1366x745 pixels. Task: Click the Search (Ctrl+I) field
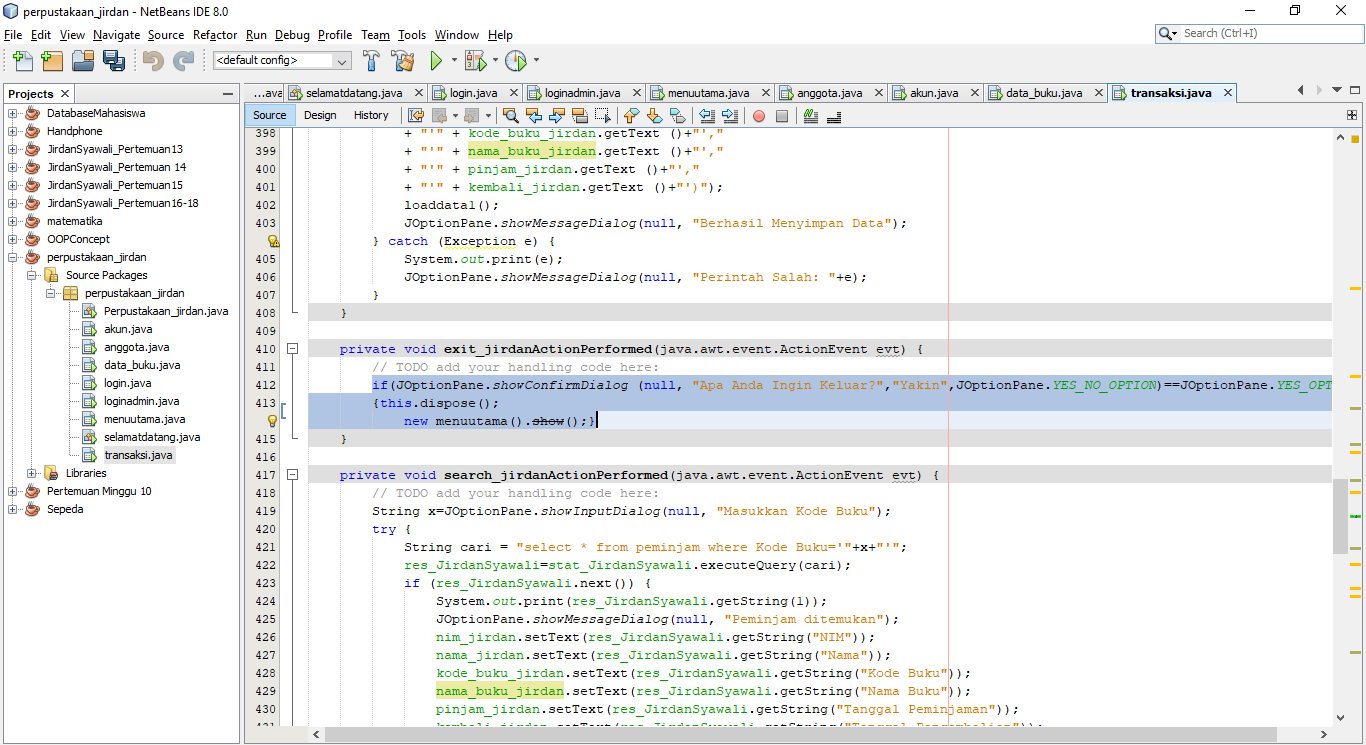click(1258, 33)
